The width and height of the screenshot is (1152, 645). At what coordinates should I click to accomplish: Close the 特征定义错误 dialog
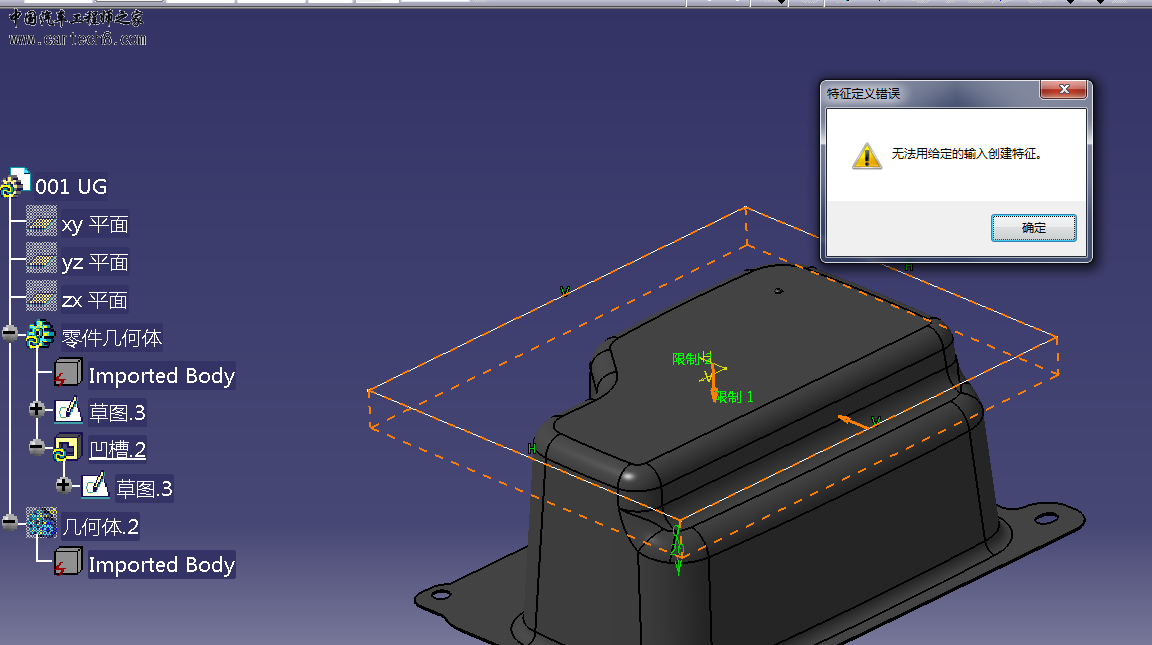click(x=1064, y=89)
